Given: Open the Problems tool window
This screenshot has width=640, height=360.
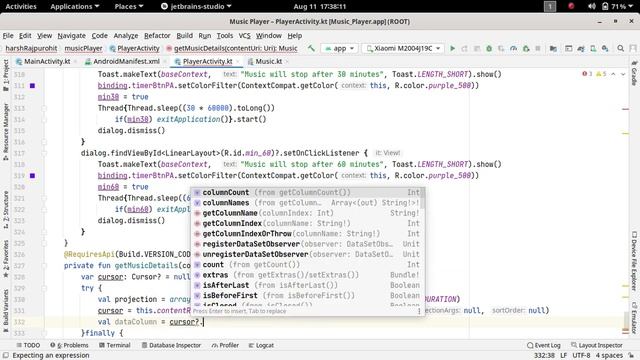Looking at the screenshot, I should point(69,345).
